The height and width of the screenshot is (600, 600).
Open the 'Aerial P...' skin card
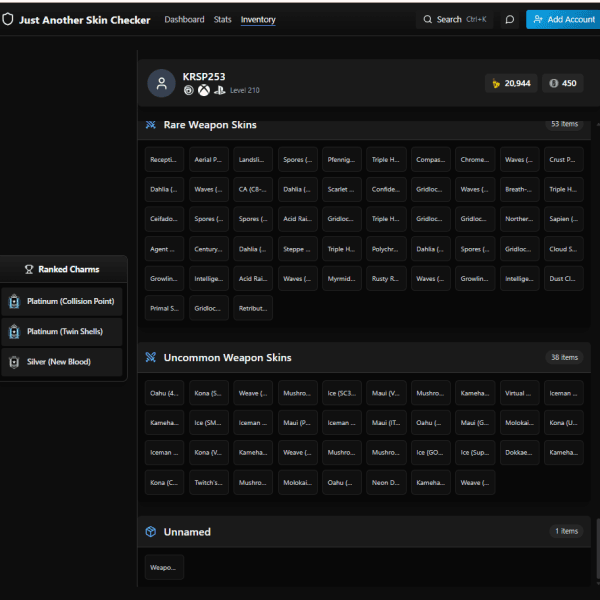coord(209,159)
